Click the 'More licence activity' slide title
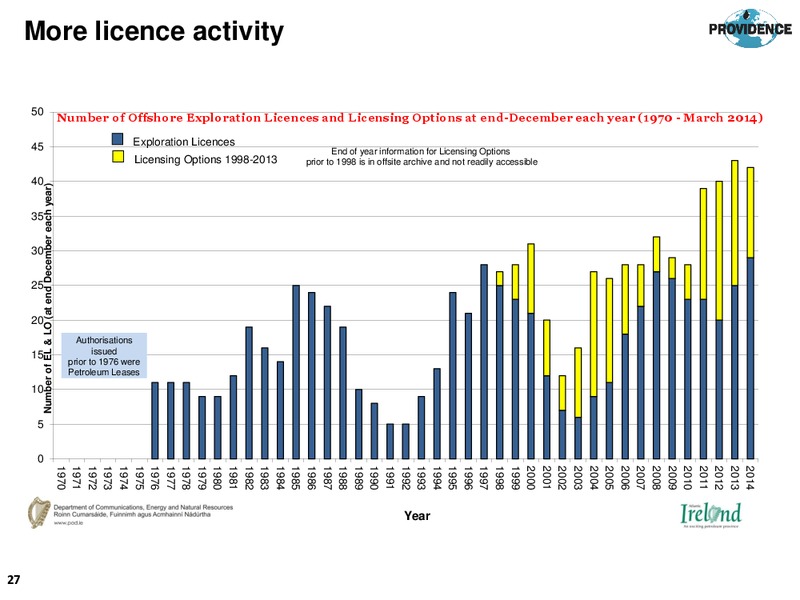This screenshot has width=800, height=600. pyautogui.click(x=154, y=31)
